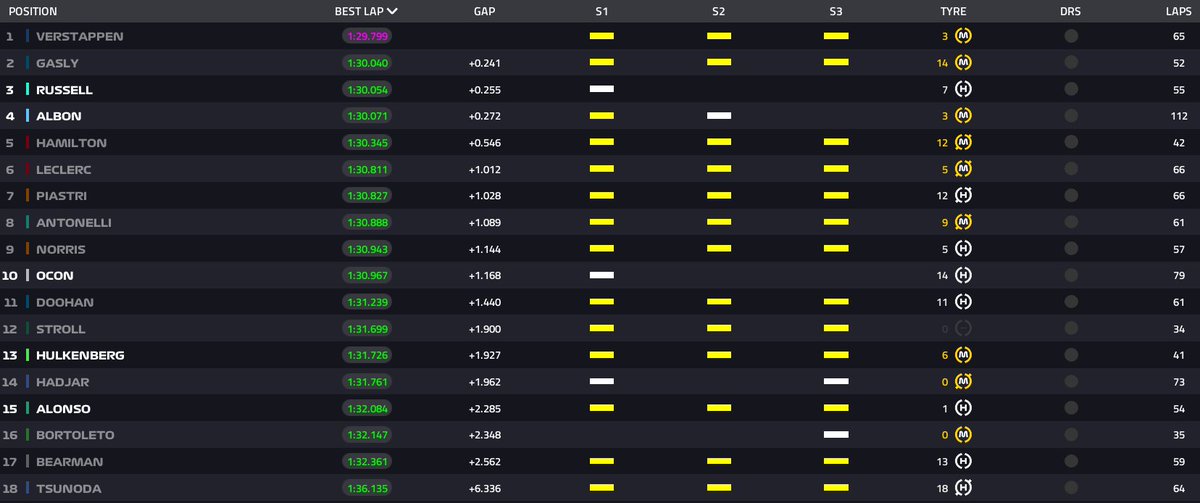Click Bortoleto's medium tyre icon
Image resolution: width=1200 pixels, height=503 pixels.
tap(964, 435)
